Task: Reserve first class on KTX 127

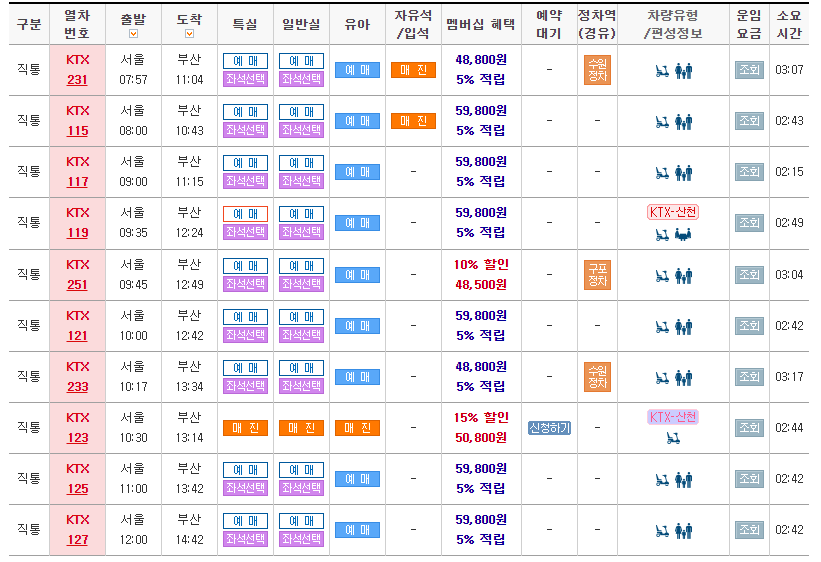Action: point(246,521)
